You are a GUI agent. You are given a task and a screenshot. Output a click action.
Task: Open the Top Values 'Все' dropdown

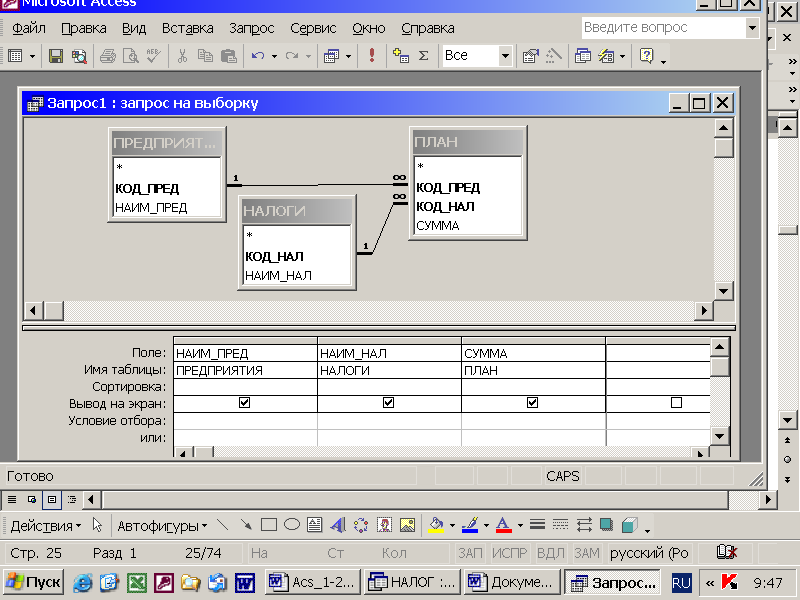click(505, 56)
